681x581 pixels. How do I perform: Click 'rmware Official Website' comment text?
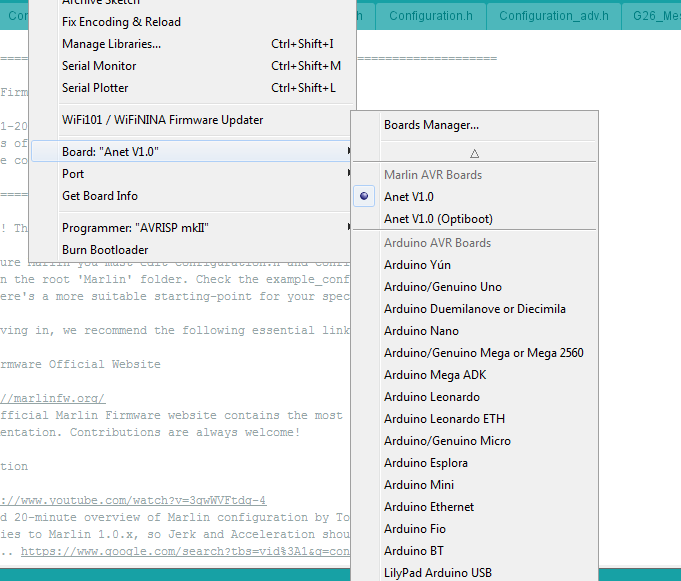pyautogui.click(x=80, y=364)
